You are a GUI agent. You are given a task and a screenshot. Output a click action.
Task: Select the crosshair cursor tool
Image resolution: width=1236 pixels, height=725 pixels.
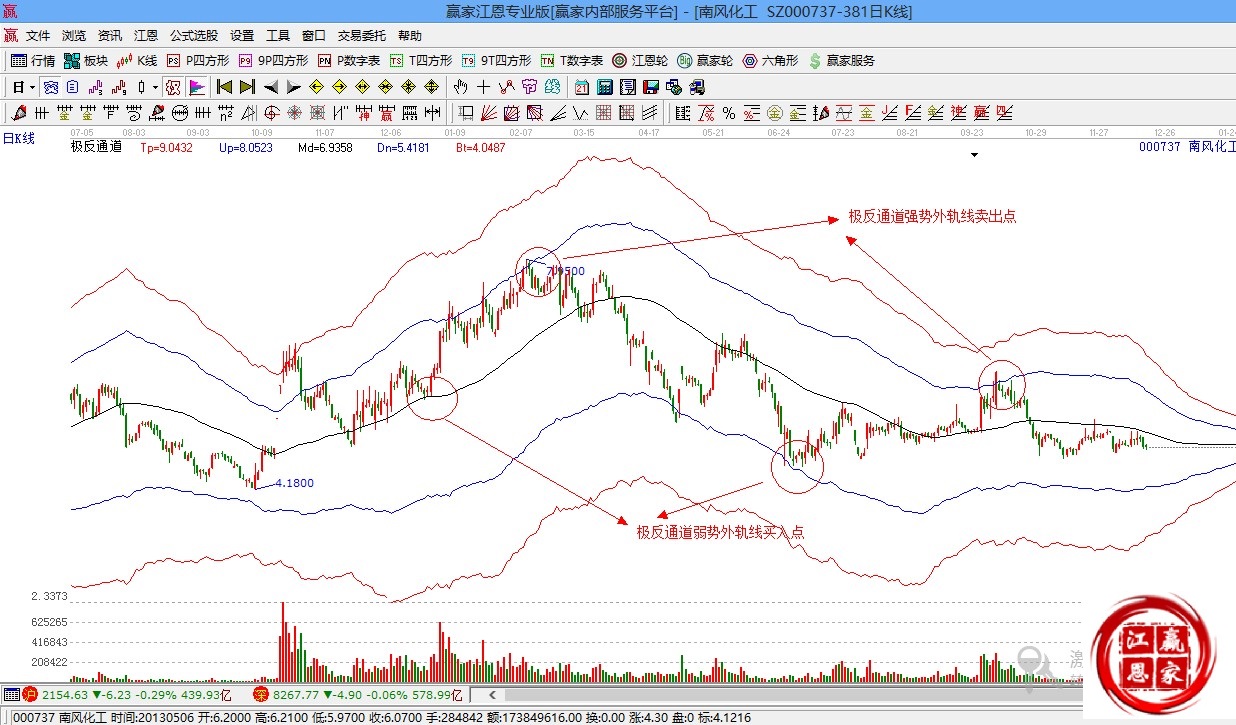(x=482, y=87)
